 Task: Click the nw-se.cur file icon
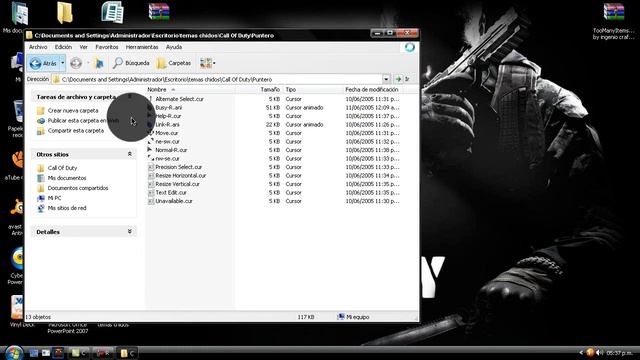tap(151, 159)
